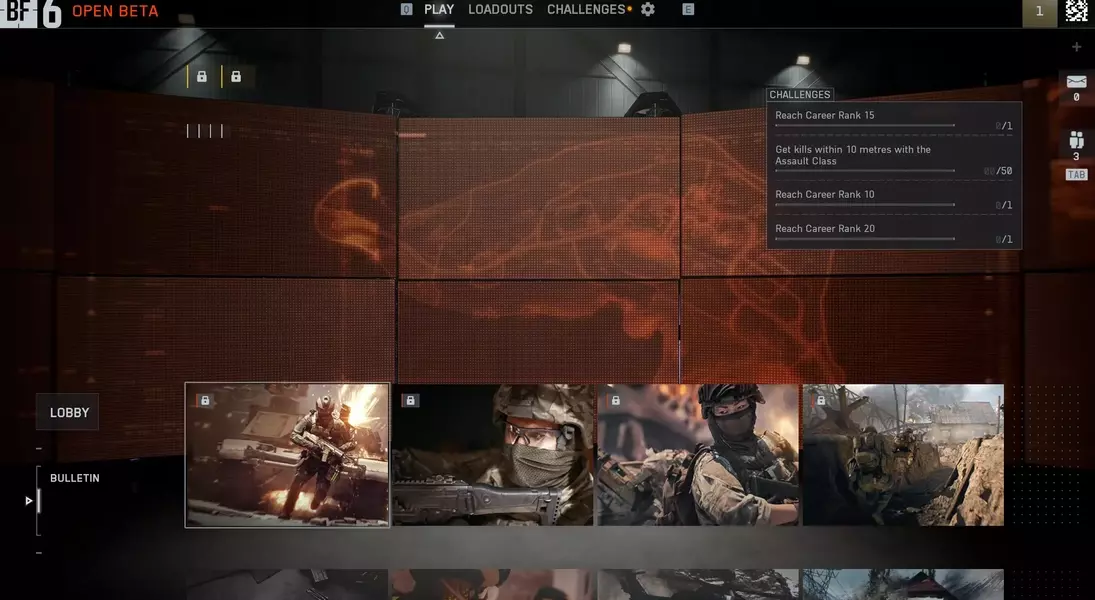Select the trench battlefield card
This screenshot has width=1095, height=600.
tap(904, 455)
